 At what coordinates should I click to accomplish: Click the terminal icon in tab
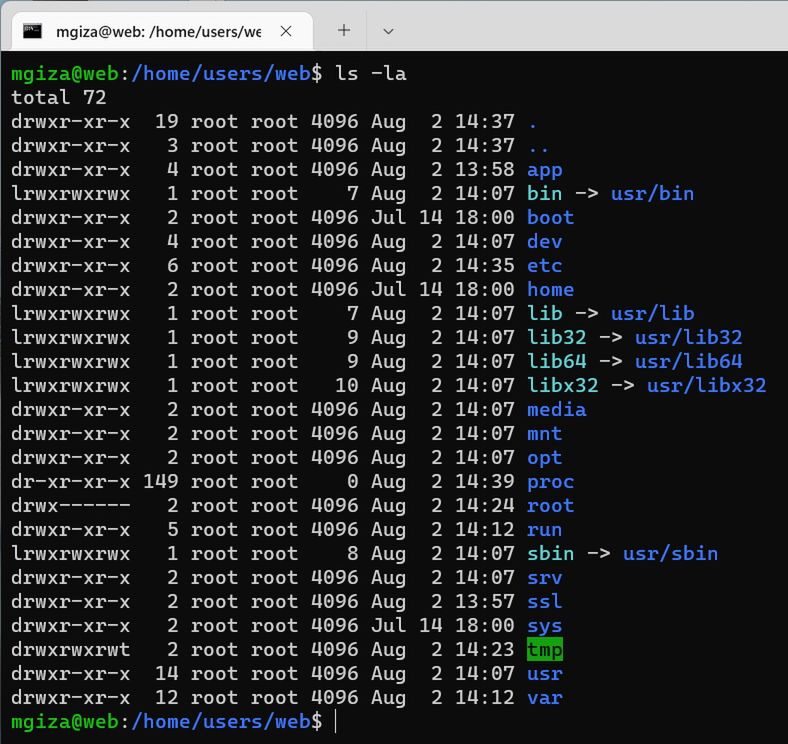pyautogui.click(x=33, y=31)
